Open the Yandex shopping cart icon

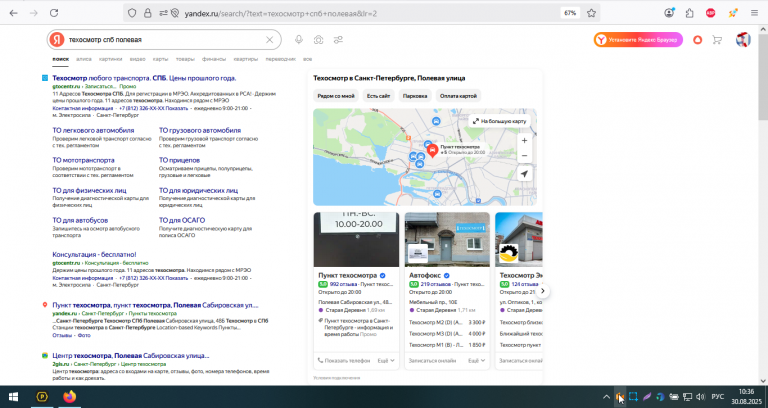point(717,40)
